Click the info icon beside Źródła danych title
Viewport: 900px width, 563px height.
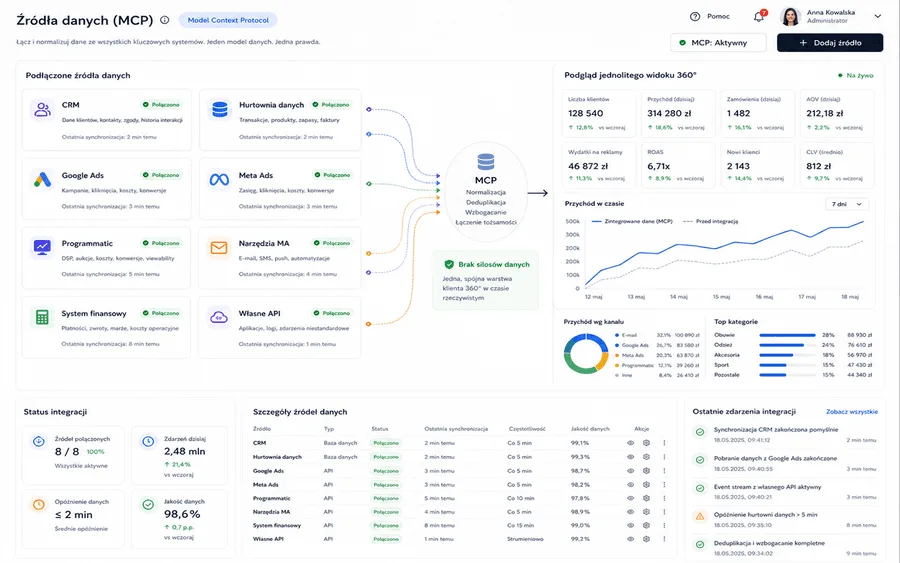point(165,20)
